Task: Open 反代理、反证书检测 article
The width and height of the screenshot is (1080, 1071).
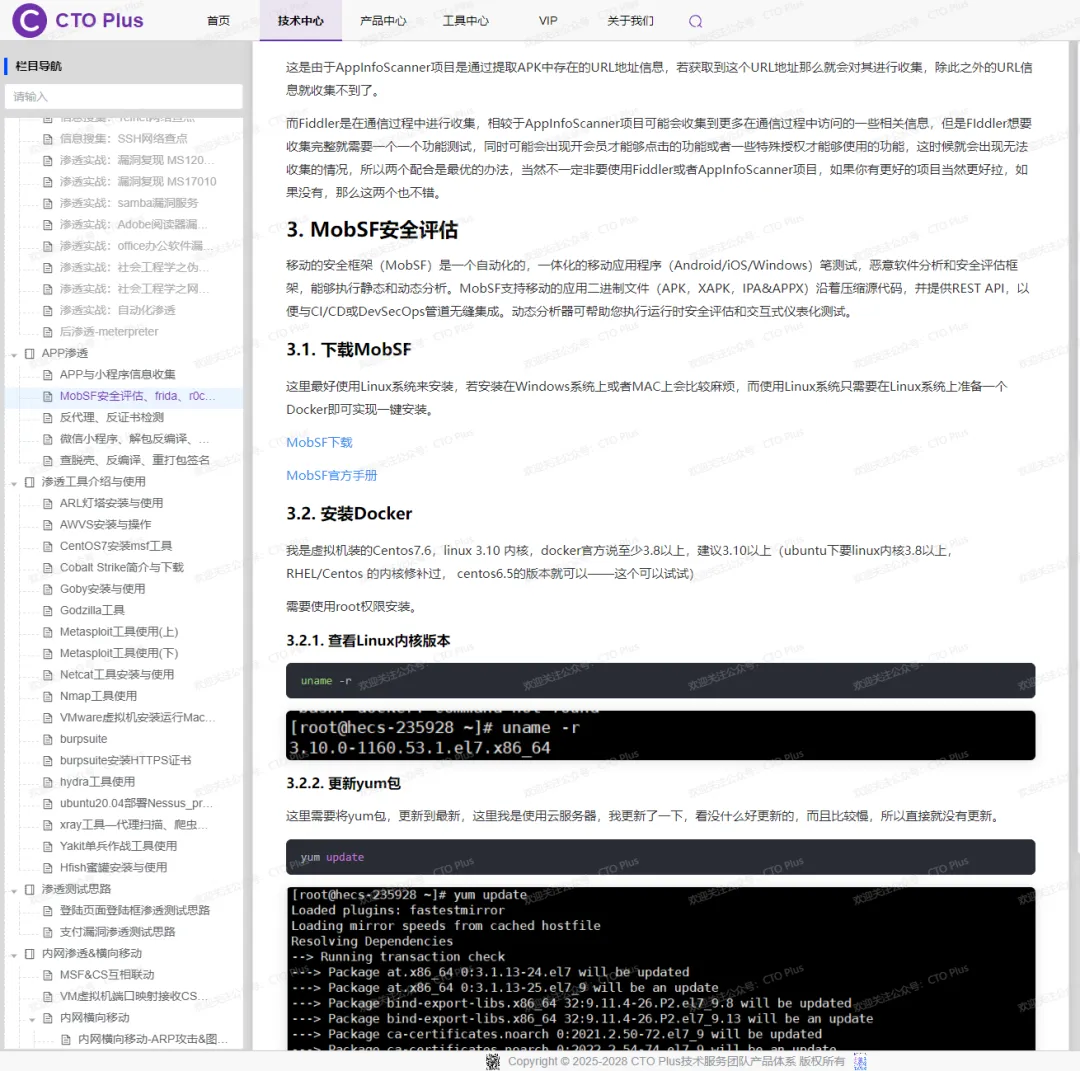Action: (112, 417)
